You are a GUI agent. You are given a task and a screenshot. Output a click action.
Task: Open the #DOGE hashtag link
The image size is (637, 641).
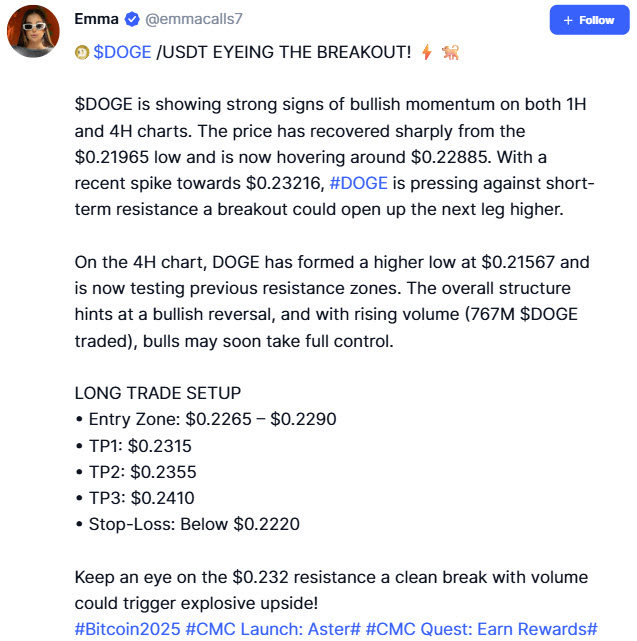(358, 183)
